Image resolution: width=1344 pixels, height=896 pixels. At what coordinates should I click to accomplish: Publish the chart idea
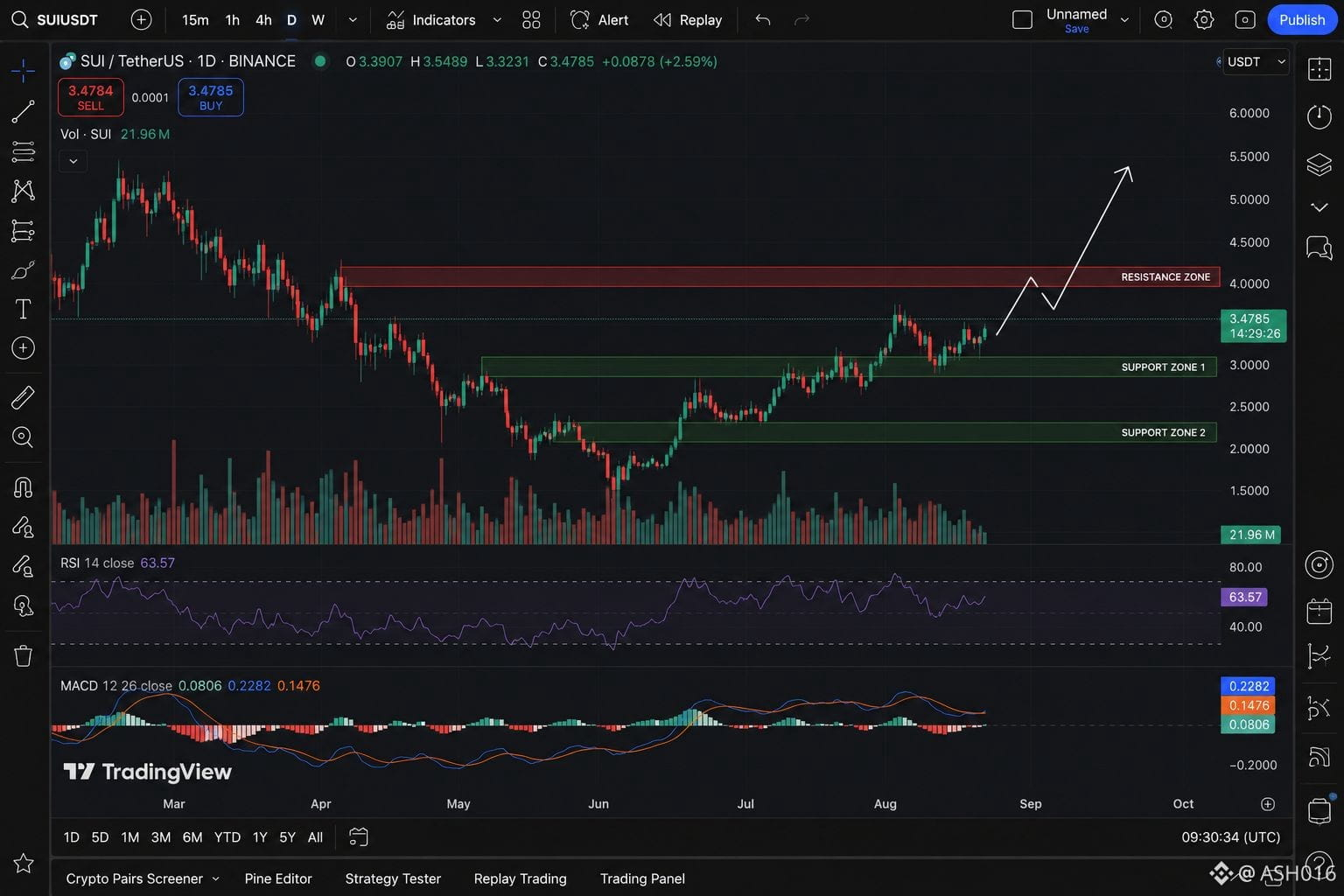[1302, 20]
